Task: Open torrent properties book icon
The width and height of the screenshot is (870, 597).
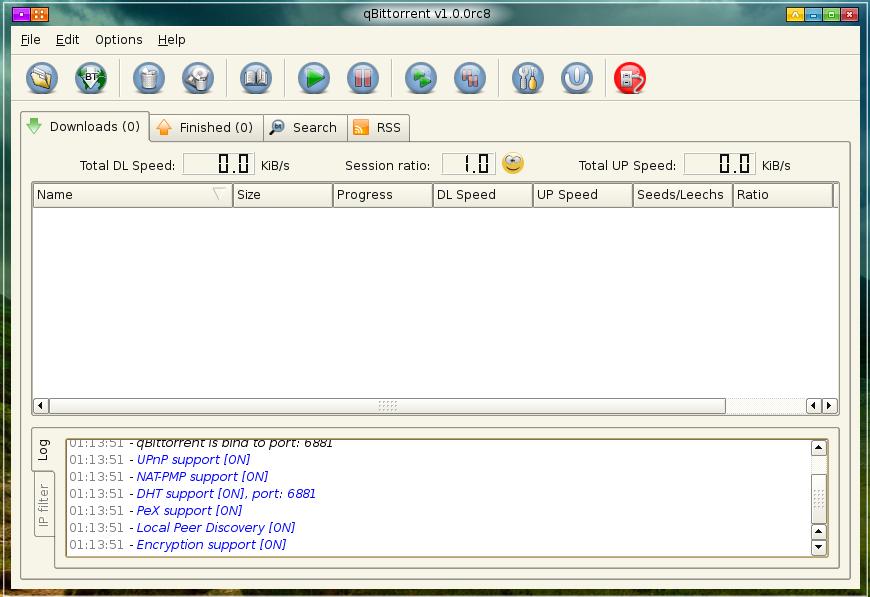Action: [x=256, y=78]
